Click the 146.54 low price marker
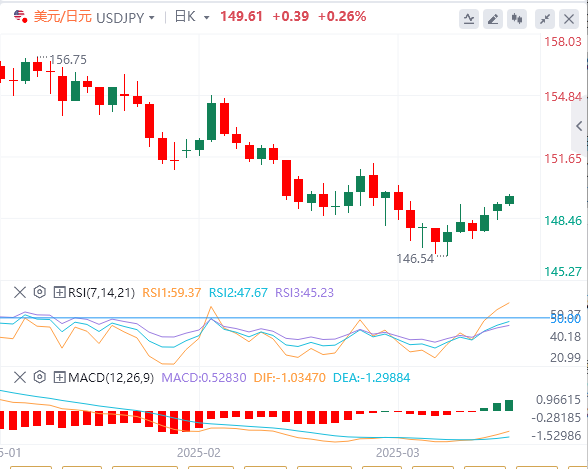Screen dimensions: 588x469 [x=415, y=259]
